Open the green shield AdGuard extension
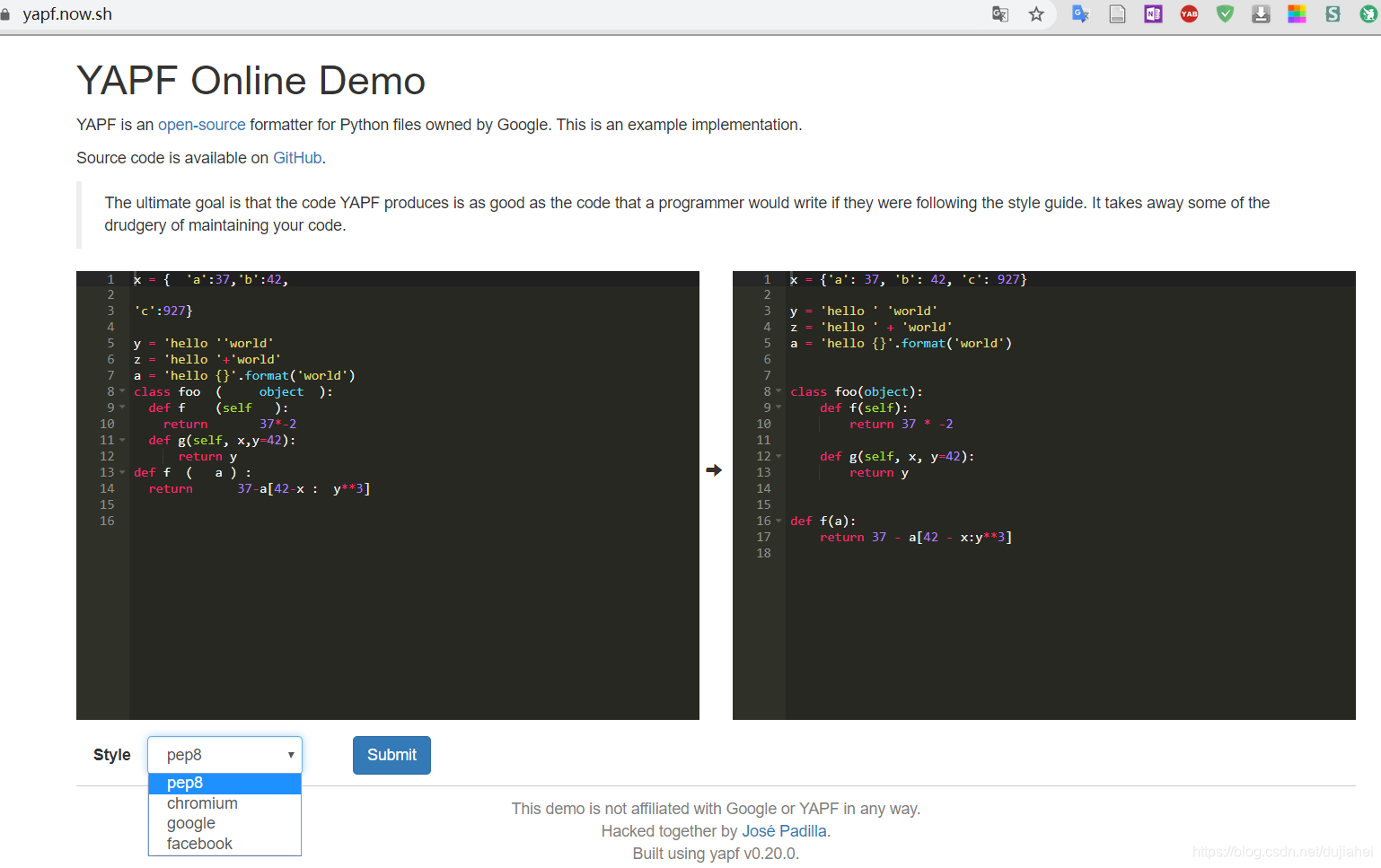1381x868 pixels. pyautogui.click(x=1225, y=13)
